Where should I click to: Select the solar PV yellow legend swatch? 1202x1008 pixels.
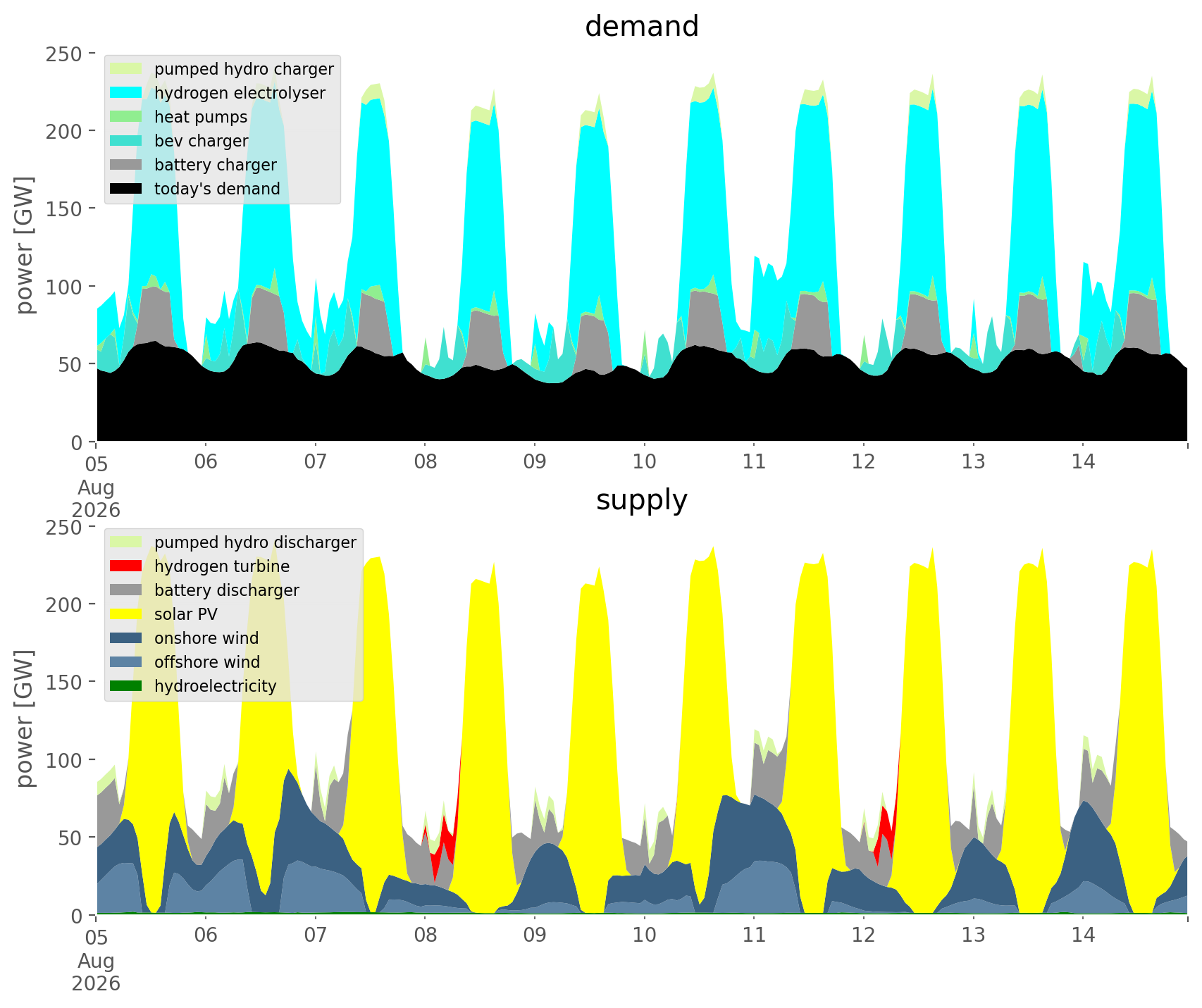click(127, 614)
